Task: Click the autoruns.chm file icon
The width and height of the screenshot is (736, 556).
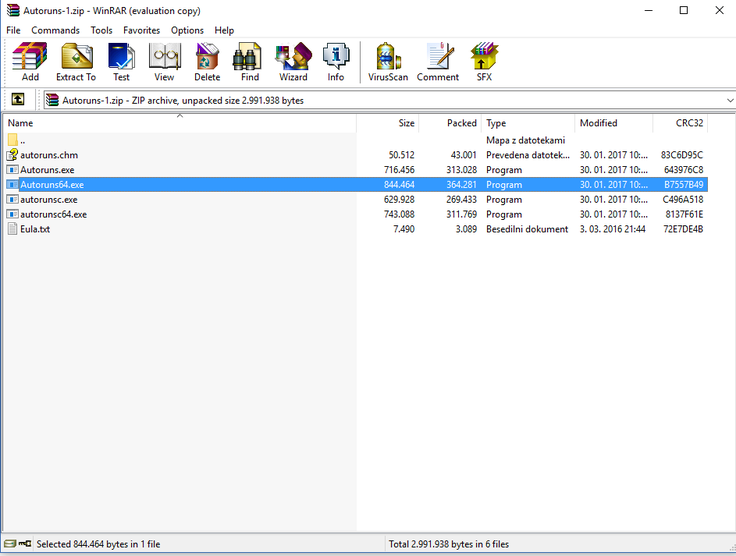Action: [13, 155]
